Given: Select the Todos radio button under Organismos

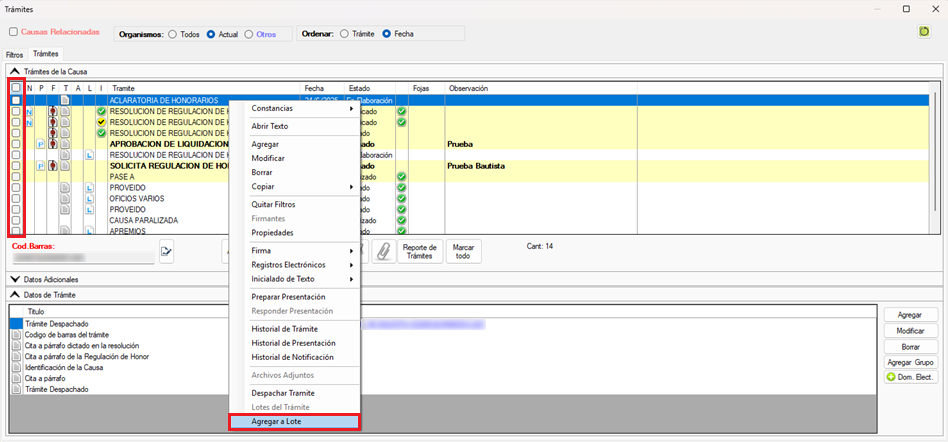Looking at the screenshot, I should point(171,33).
